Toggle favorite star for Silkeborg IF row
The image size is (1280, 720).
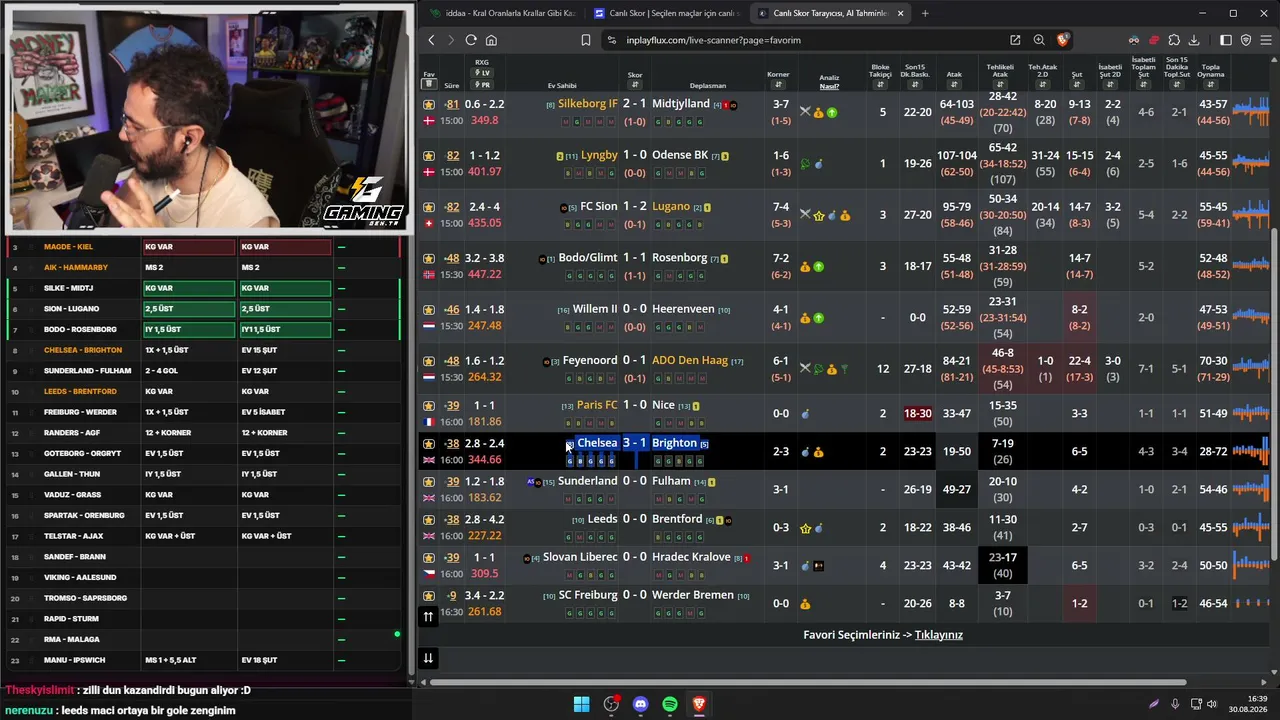(x=429, y=104)
